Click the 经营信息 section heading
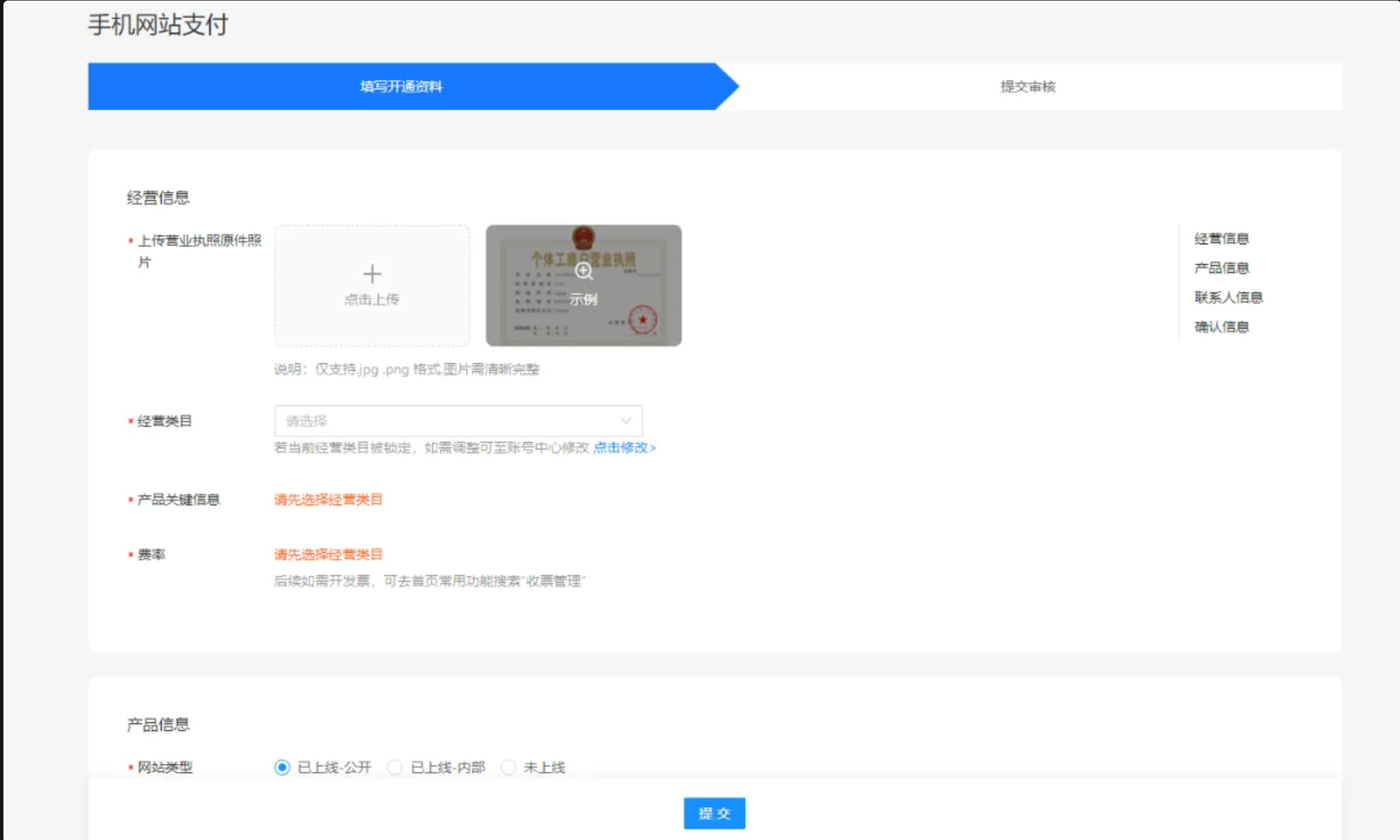Screen dimensions: 1400x840 (x=158, y=197)
